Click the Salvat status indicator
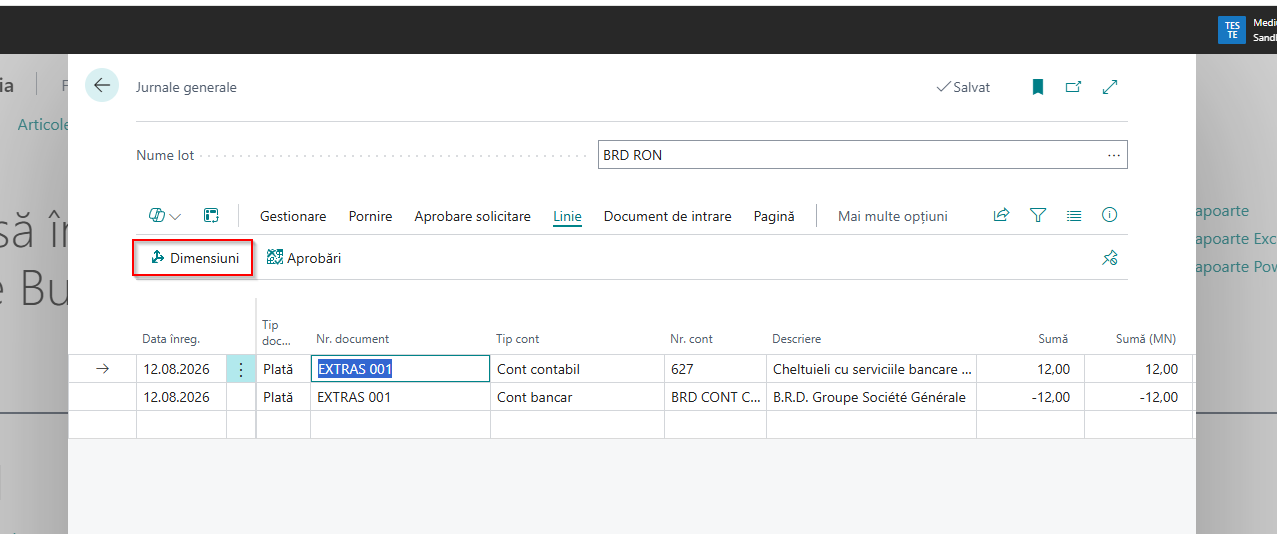 click(963, 87)
